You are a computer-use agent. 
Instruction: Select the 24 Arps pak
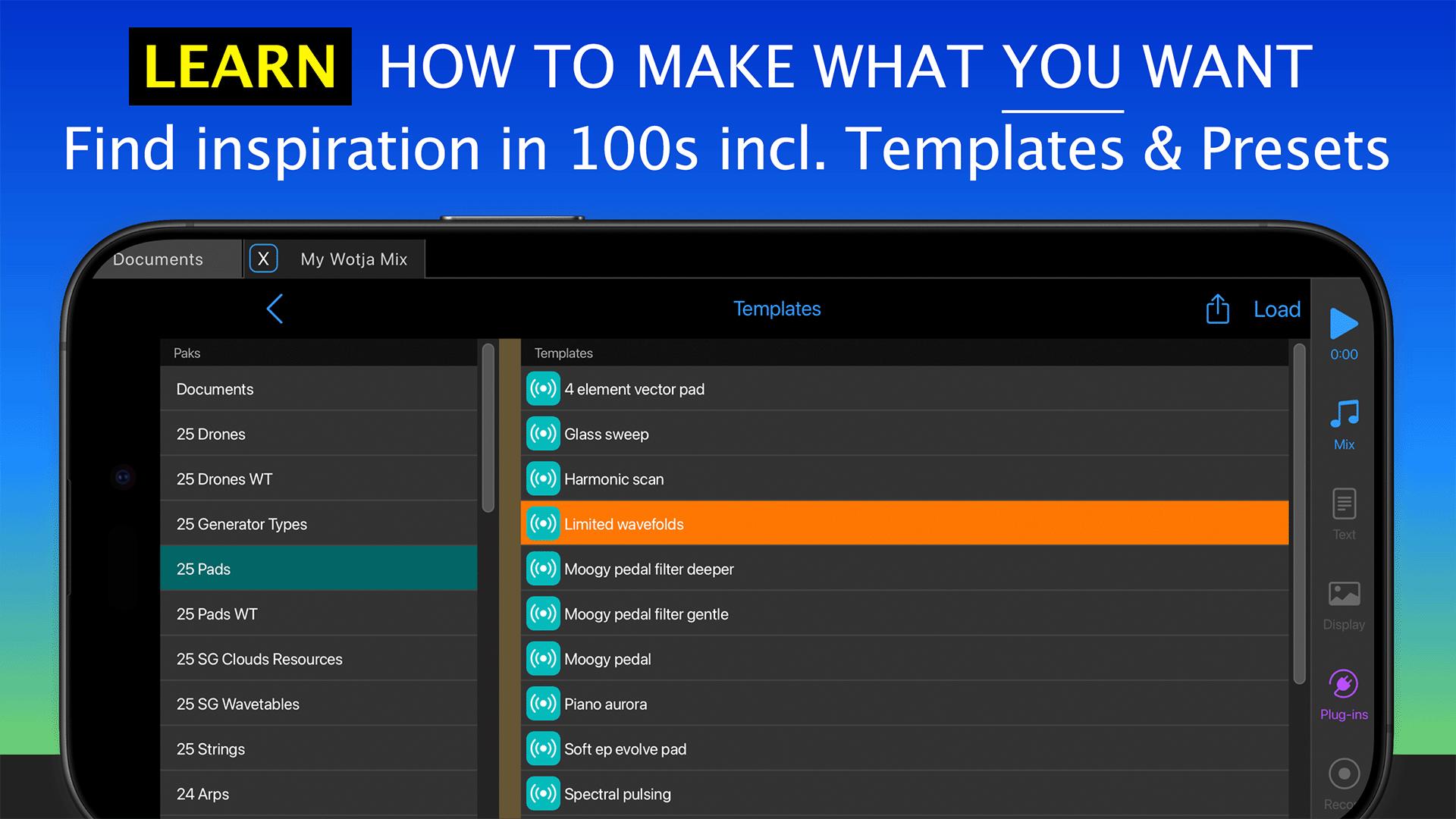click(318, 793)
